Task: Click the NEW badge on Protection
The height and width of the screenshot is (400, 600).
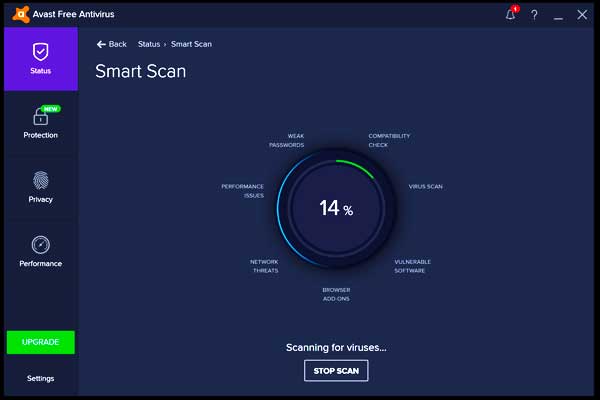Action: coord(51,109)
